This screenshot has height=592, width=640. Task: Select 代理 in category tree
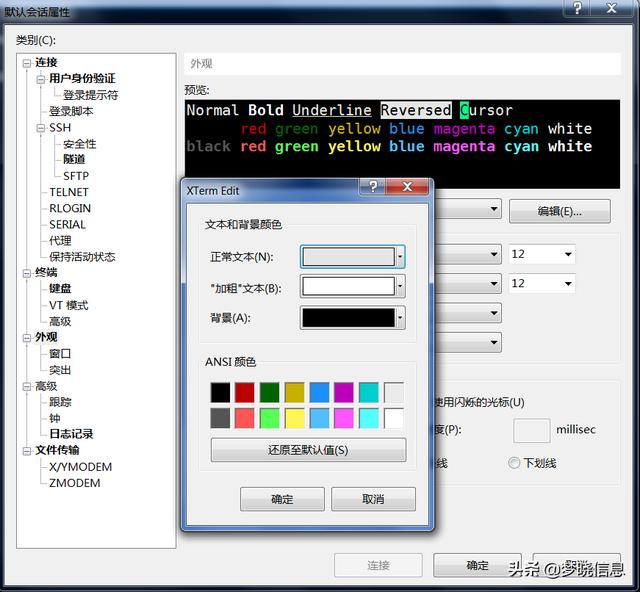tap(60, 240)
